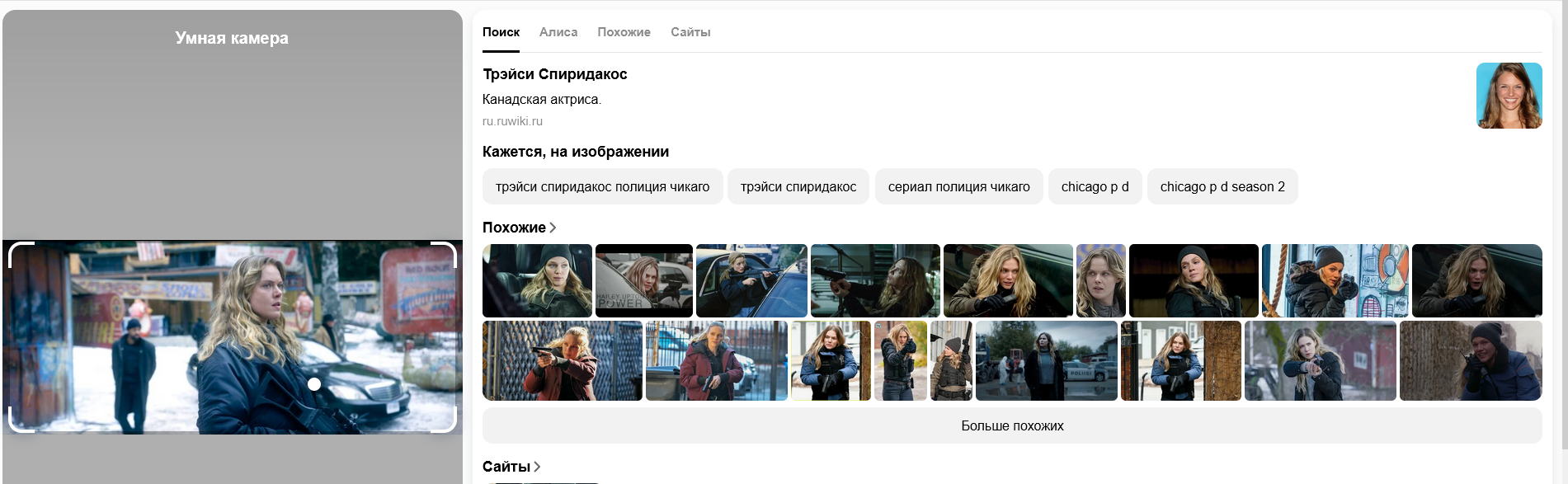Image resolution: width=1568 pixels, height=484 pixels.
Task: Open narrow close-up face thumbnail
Action: (1101, 280)
